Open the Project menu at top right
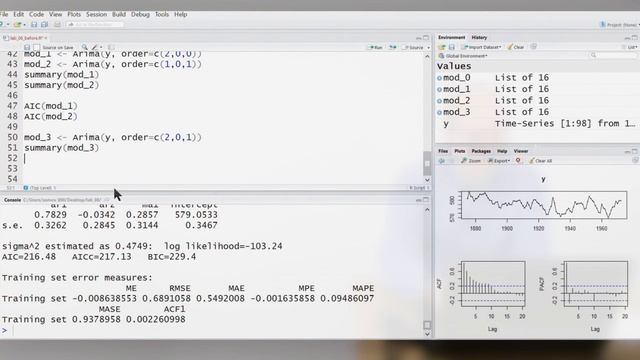Image resolution: width=640 pixels, height=360 pixels. 619,25
